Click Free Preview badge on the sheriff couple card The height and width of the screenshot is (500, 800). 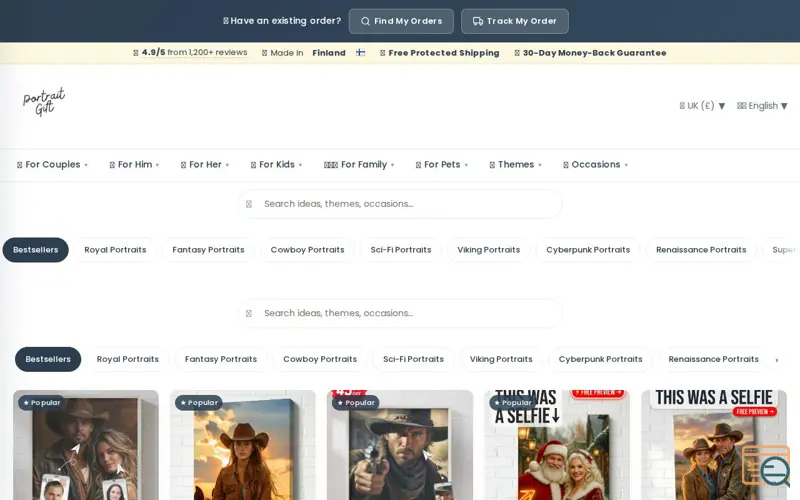755,411
